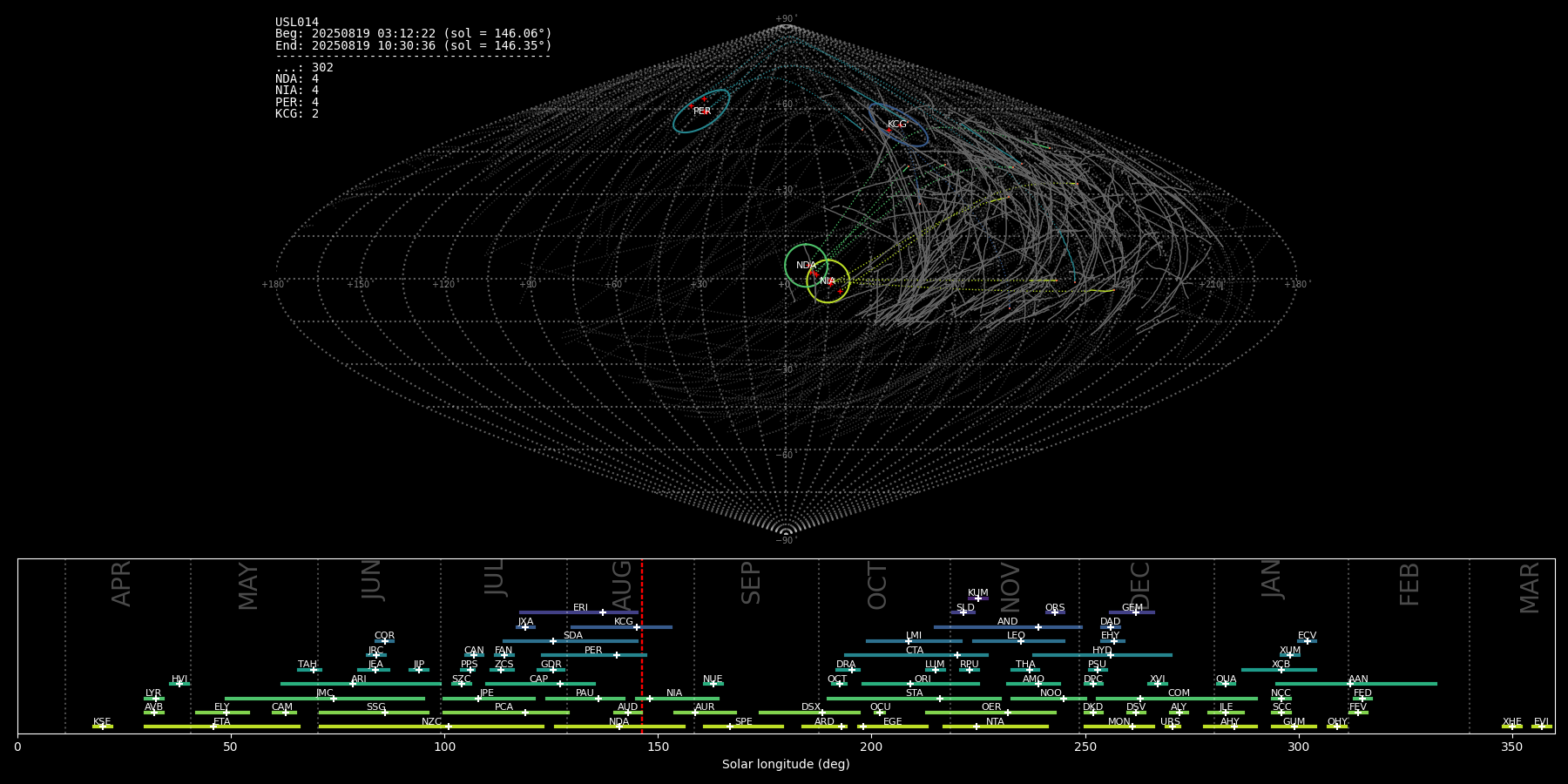The width and height of the screenshot is (1568, 784).
Task: Click the 'PER: 4' count in legend
Action: point(297,103)
